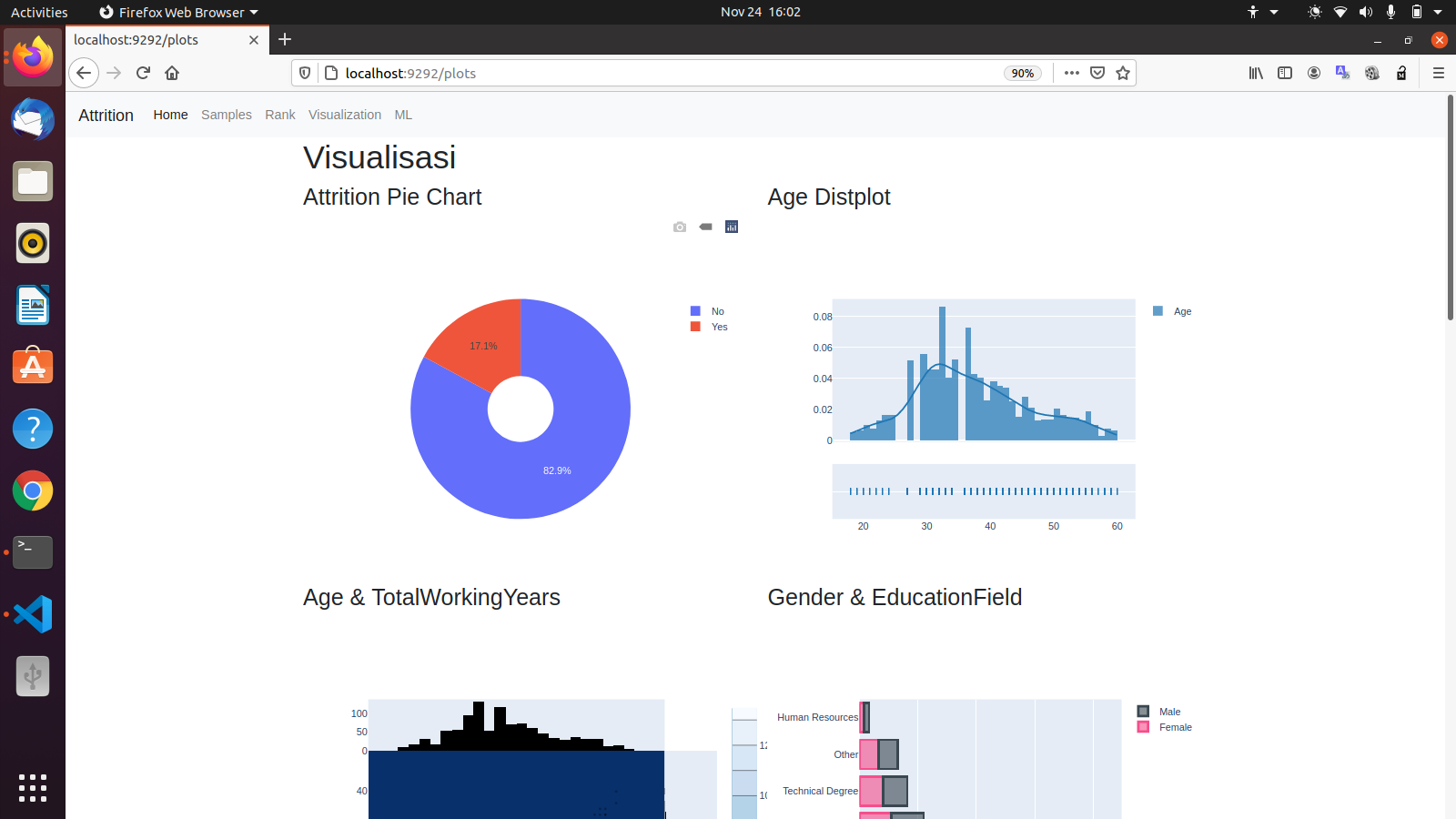Screen dimensions: 1456x819
Task: Click the Human Resources bar in chart
Action: click(864, 717)
